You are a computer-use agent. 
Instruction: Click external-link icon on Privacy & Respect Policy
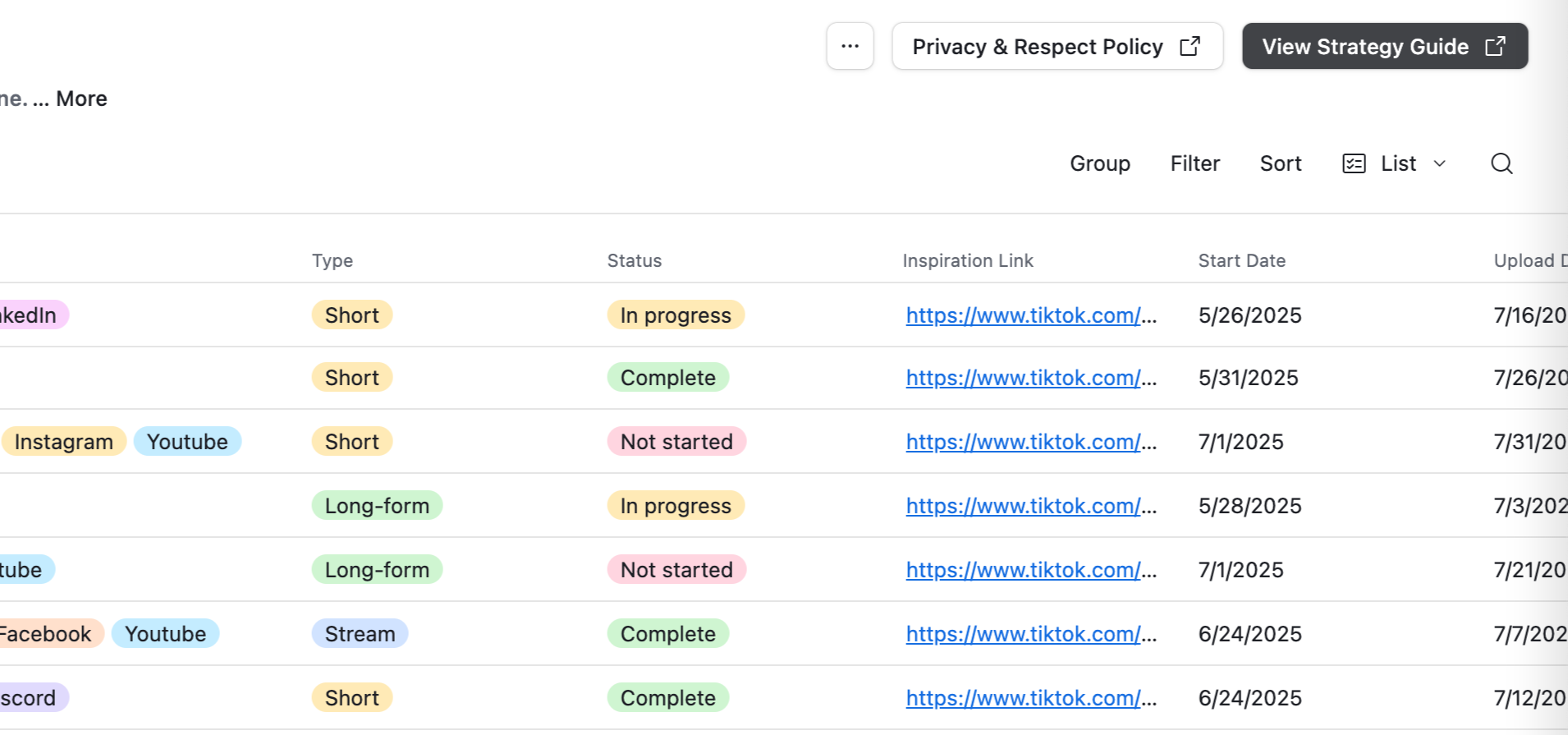pos(1190,46)
